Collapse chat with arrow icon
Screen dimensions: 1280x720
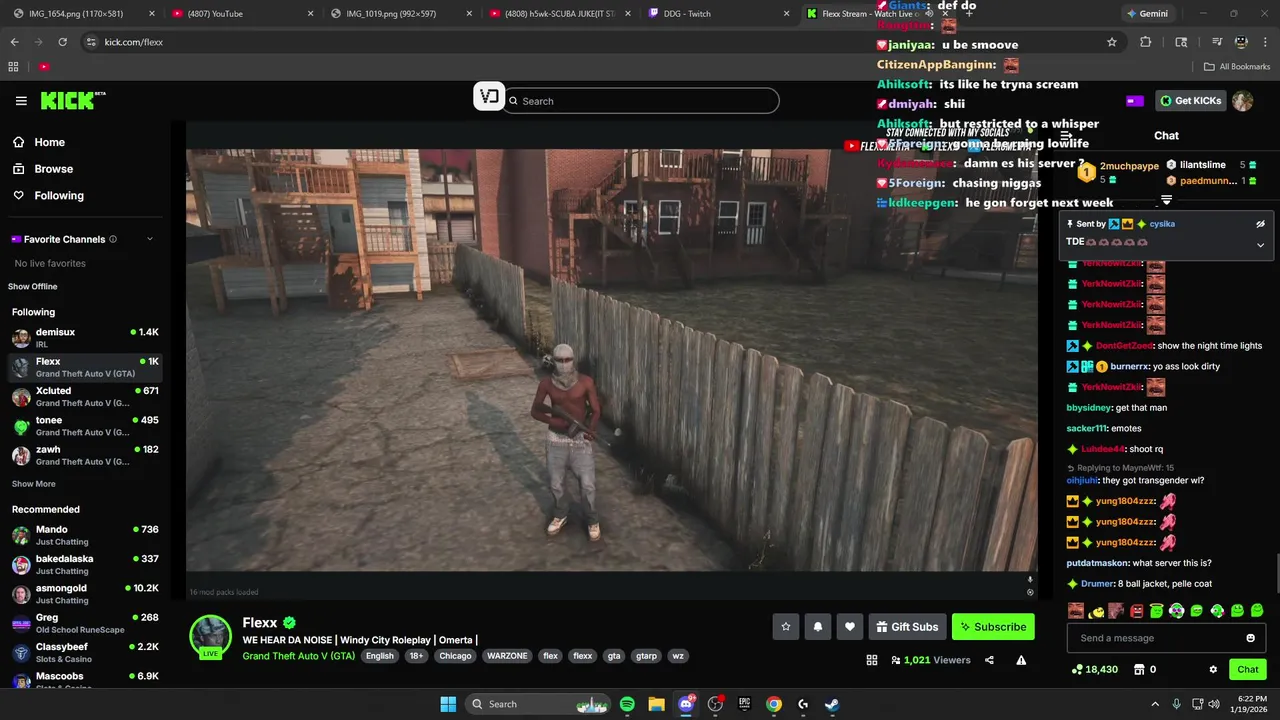click(1066, 135)
